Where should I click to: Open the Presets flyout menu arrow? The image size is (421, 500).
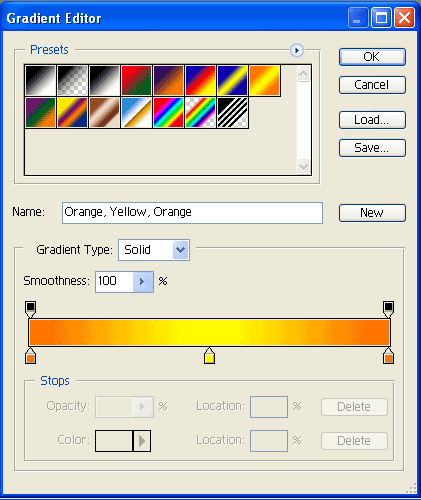297,50
